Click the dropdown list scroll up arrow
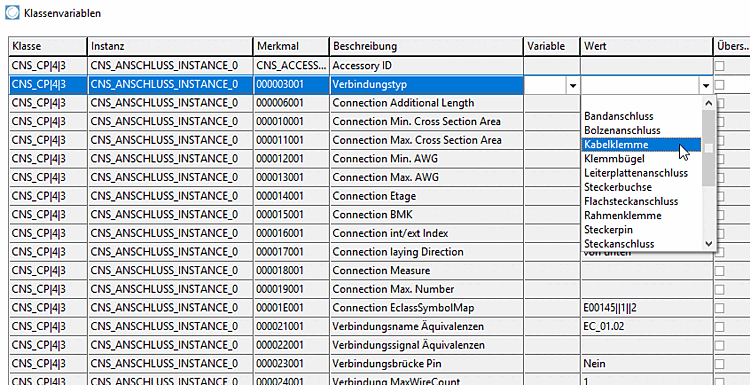Screen dimensions: 750x385 pos(708,102)
